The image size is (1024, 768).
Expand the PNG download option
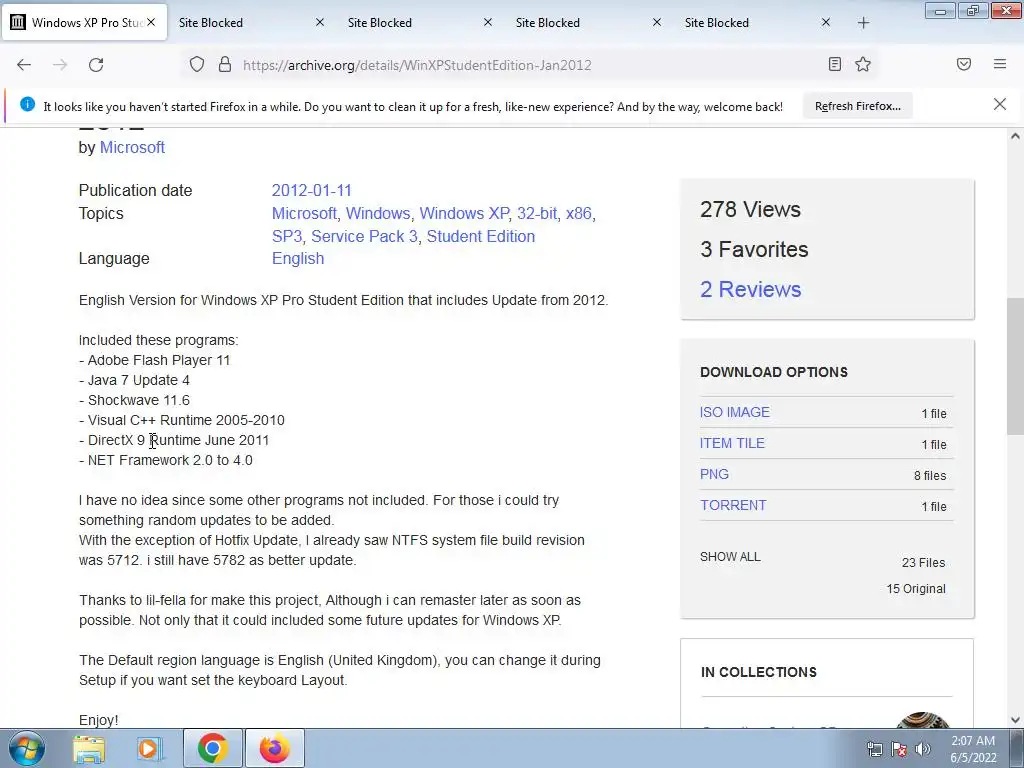pyautogui.click(x=714, y=474)
